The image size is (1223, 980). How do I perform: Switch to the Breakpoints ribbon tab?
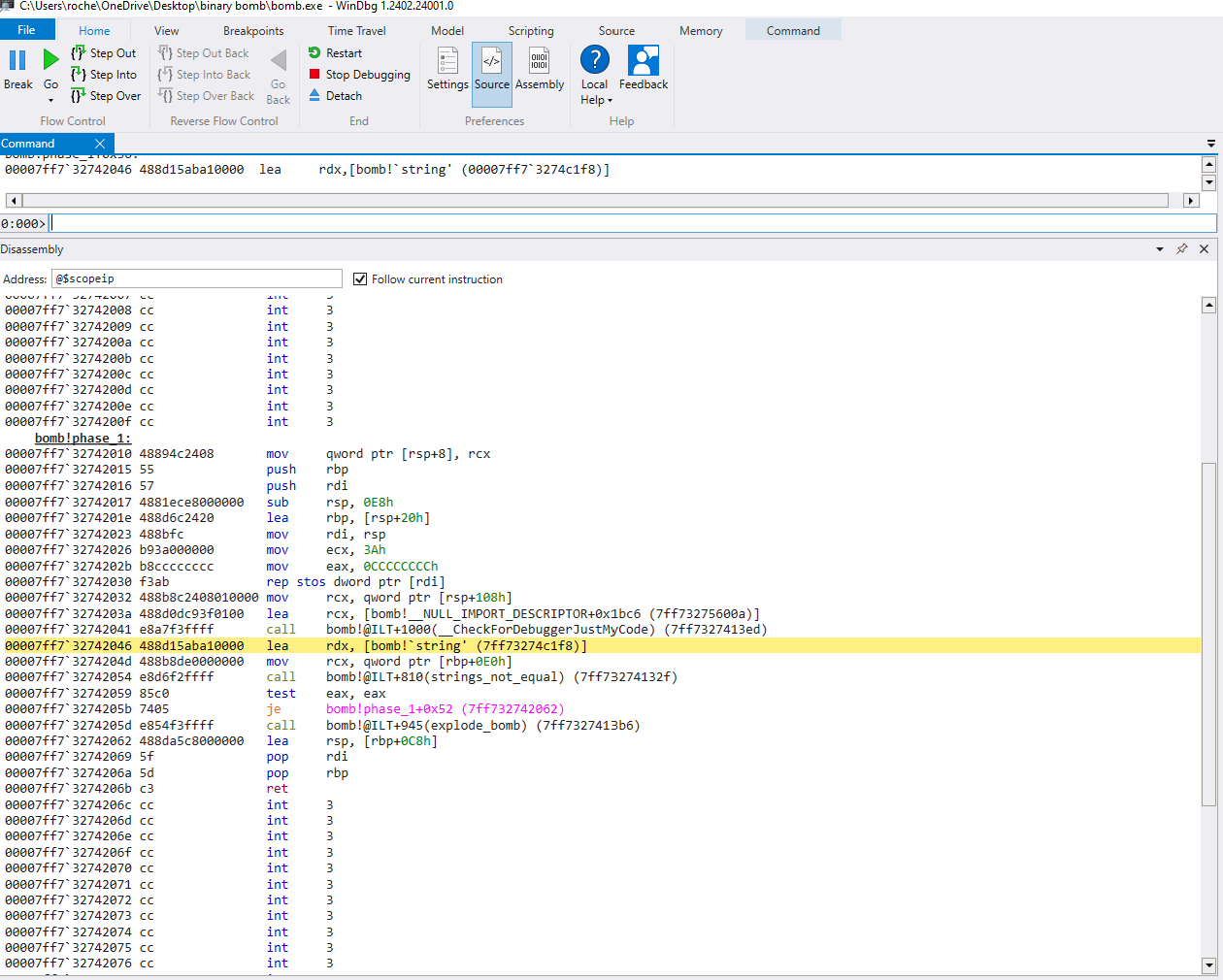coord(253,31)
